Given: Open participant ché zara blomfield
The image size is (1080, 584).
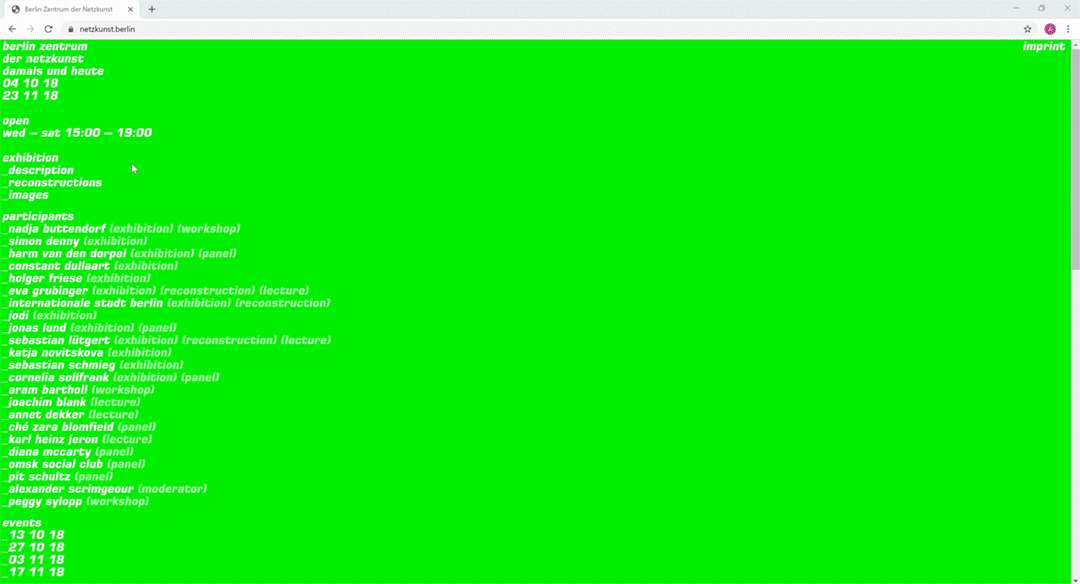Looking at the screenshot, I should (59, 427).
